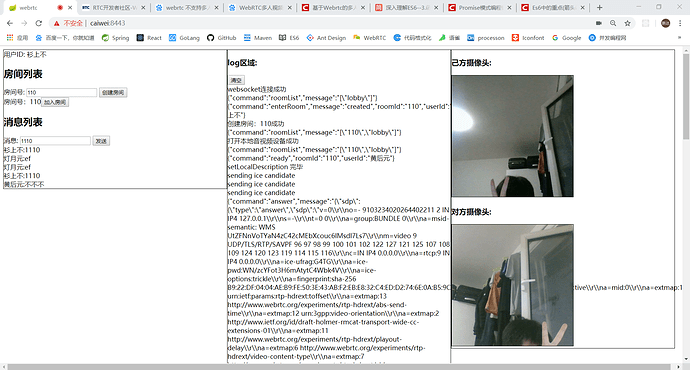Click the 消息列表 heading
Image resolution: width=690 pixels, height=370 pixels.
[23, 122]
